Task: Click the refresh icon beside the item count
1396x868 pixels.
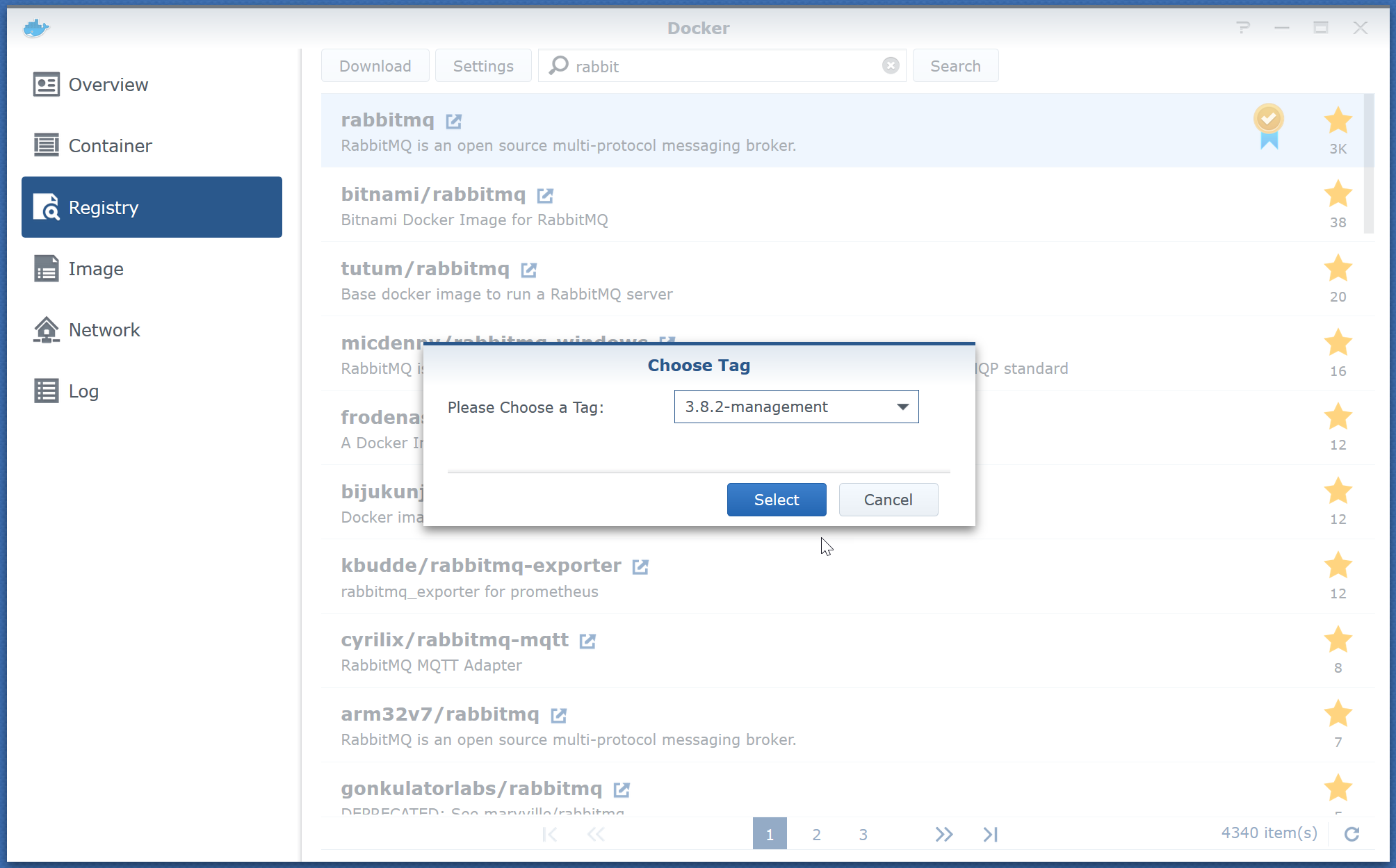Action: tap(1352, 834)
